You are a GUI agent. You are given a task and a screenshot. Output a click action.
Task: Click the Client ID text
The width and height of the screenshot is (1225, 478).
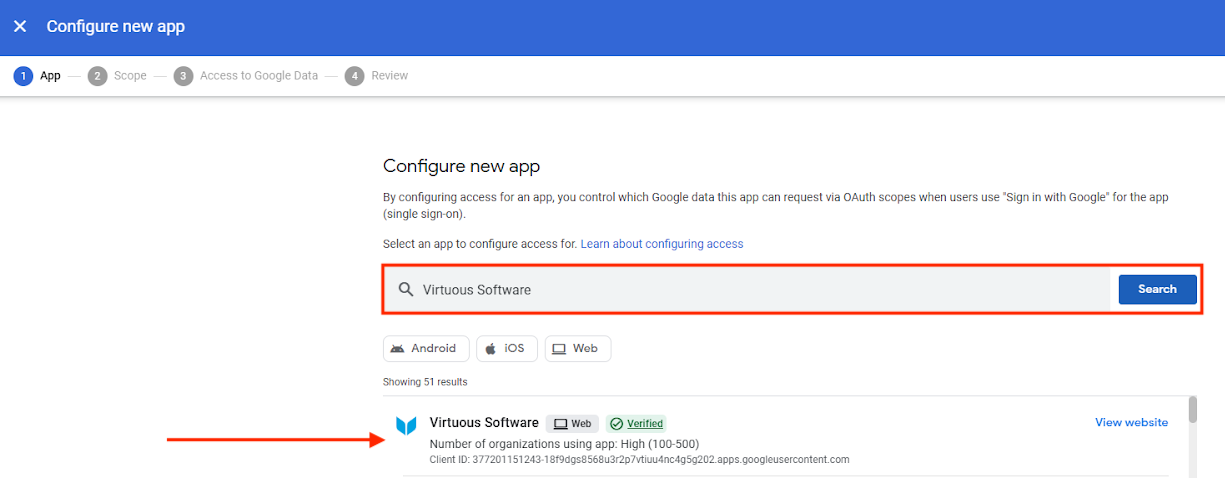(x=639, y=460)
